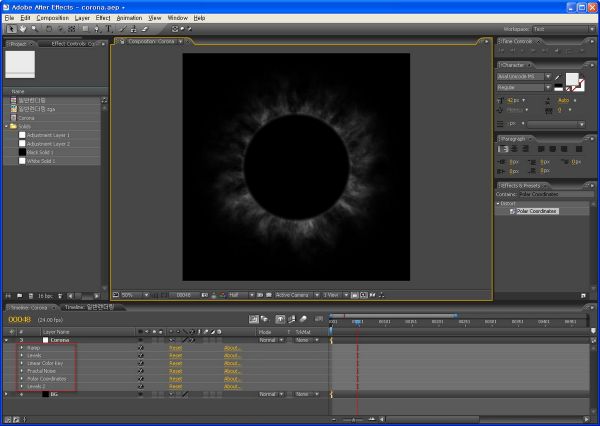Open the Composition menu
The height and width of the screenshot is (426, 600).
pyautogui.click(x=52, y=18)
